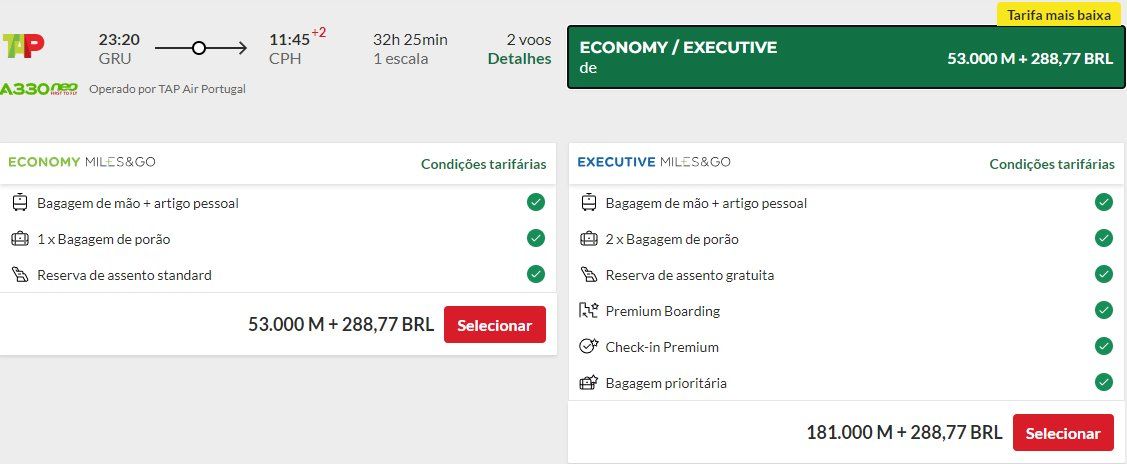This screenshot has height=464, width=1127.
Task: Click checkmark beside 1 x Bagagem de porão
Action: coord(536,238)
